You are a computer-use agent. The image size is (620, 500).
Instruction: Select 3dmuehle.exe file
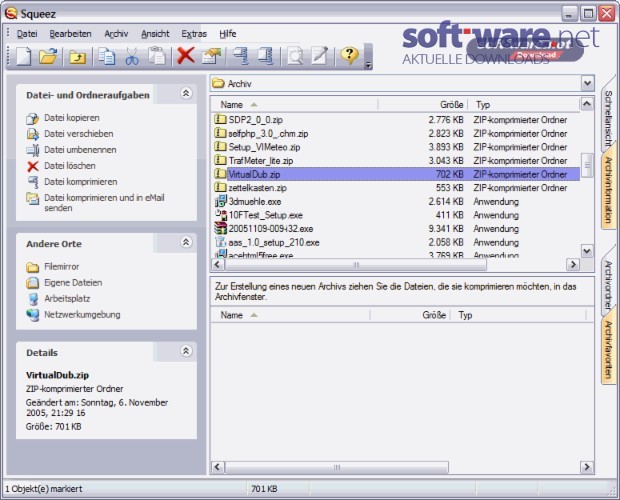tap(255, 202)
